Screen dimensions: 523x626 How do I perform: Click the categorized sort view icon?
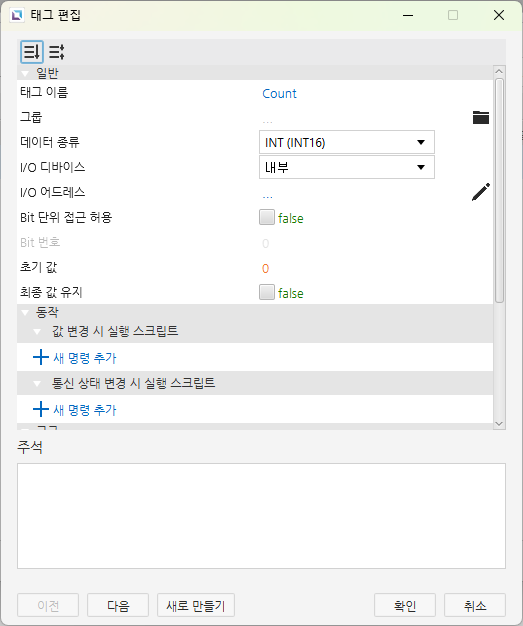(32, 52)
